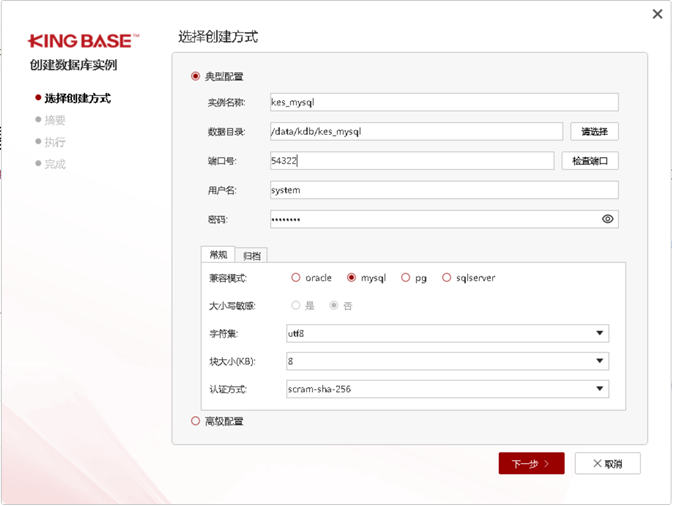Image resolution: width=673 pixels, height=506 pixels.
Task: Select the 典型配置 radio button
Action: [195, 76]
